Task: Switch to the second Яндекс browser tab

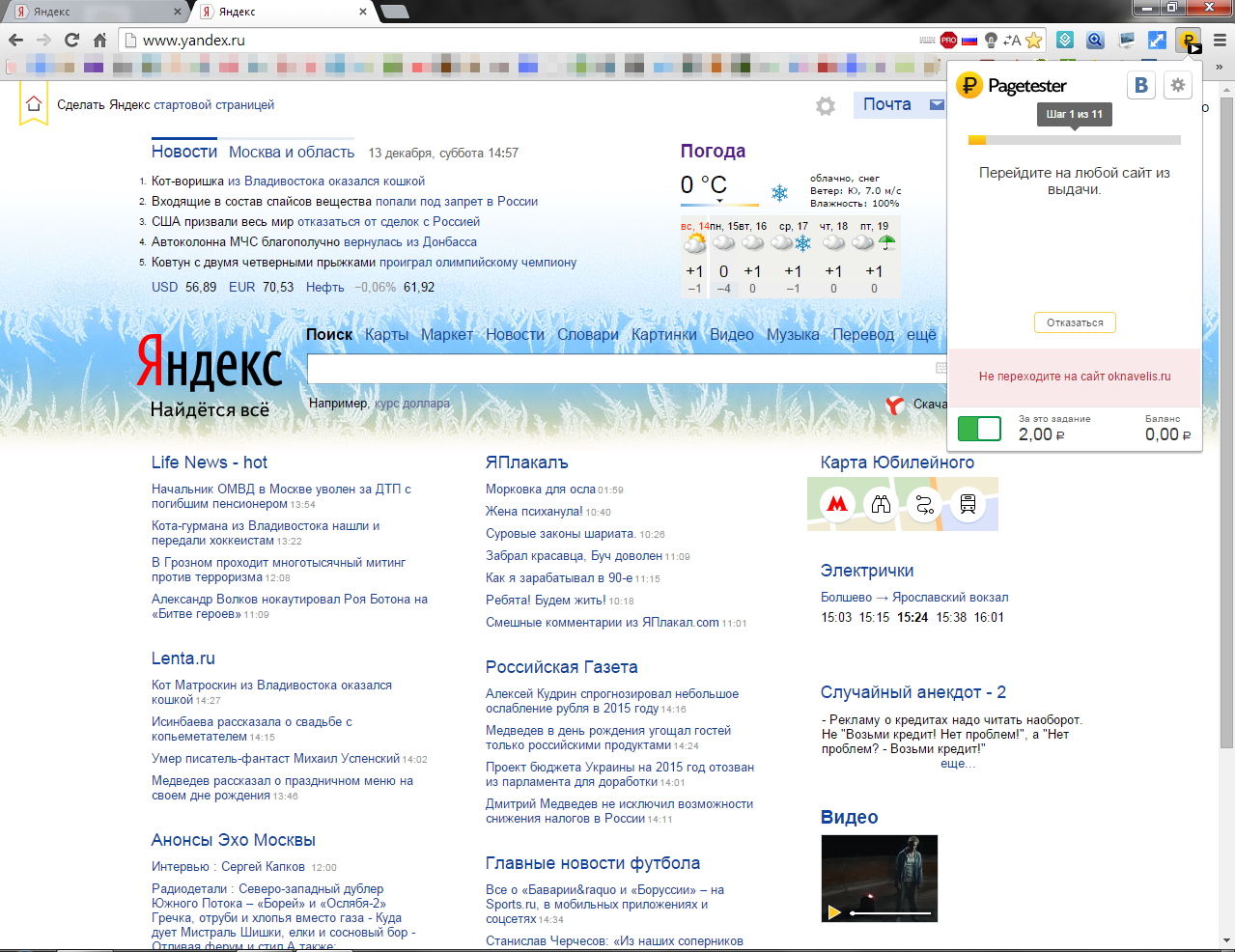Action: pos(282,12)
